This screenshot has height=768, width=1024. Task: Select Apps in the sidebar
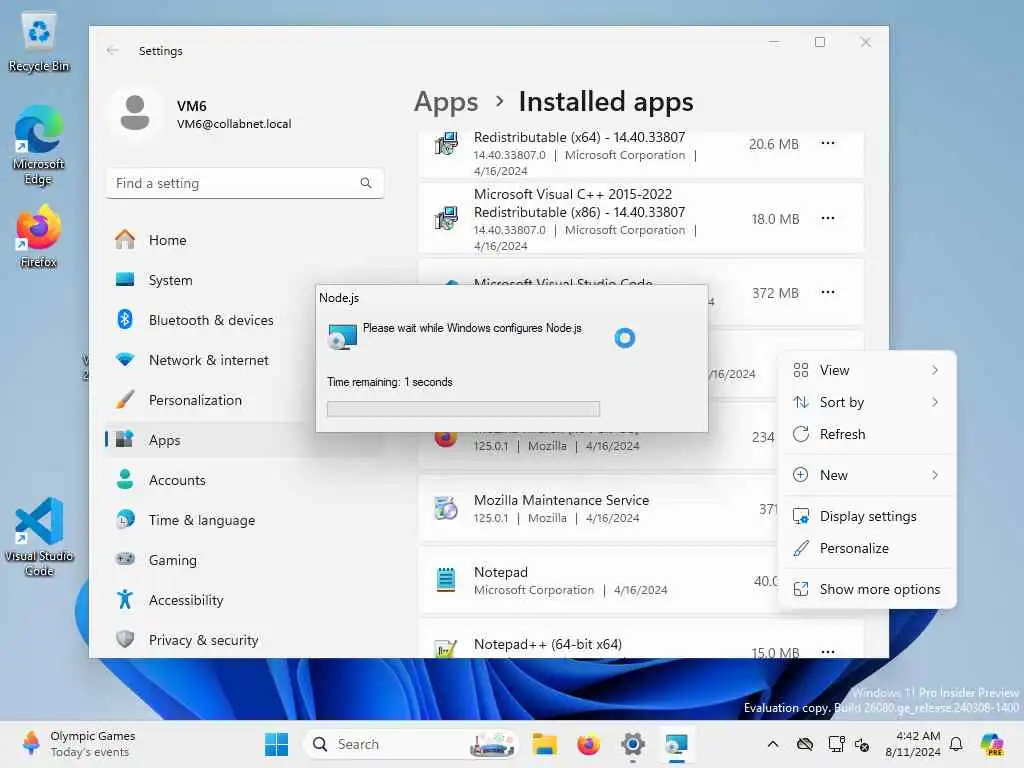coord(164,440)
